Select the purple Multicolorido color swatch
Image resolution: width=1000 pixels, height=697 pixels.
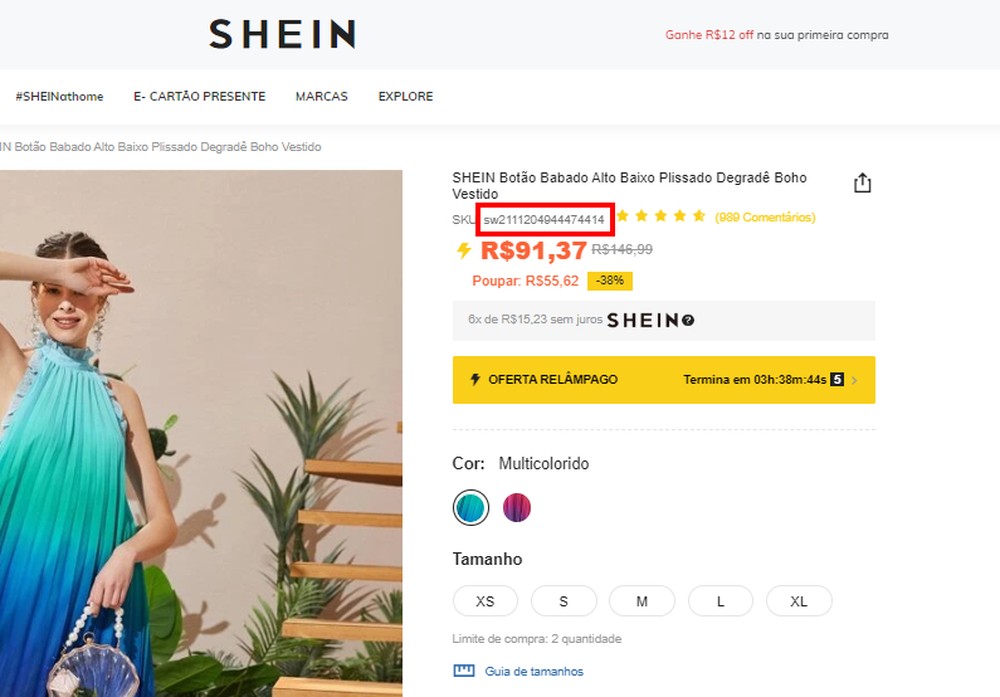coord(516,507)
